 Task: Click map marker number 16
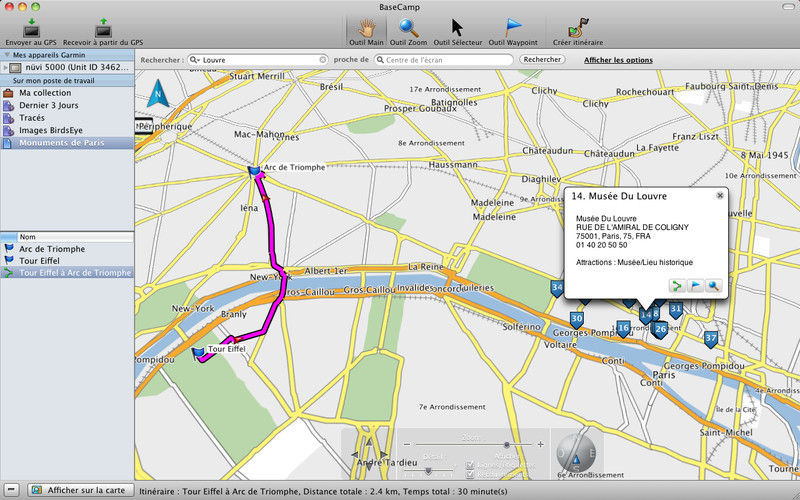(623, 328)
